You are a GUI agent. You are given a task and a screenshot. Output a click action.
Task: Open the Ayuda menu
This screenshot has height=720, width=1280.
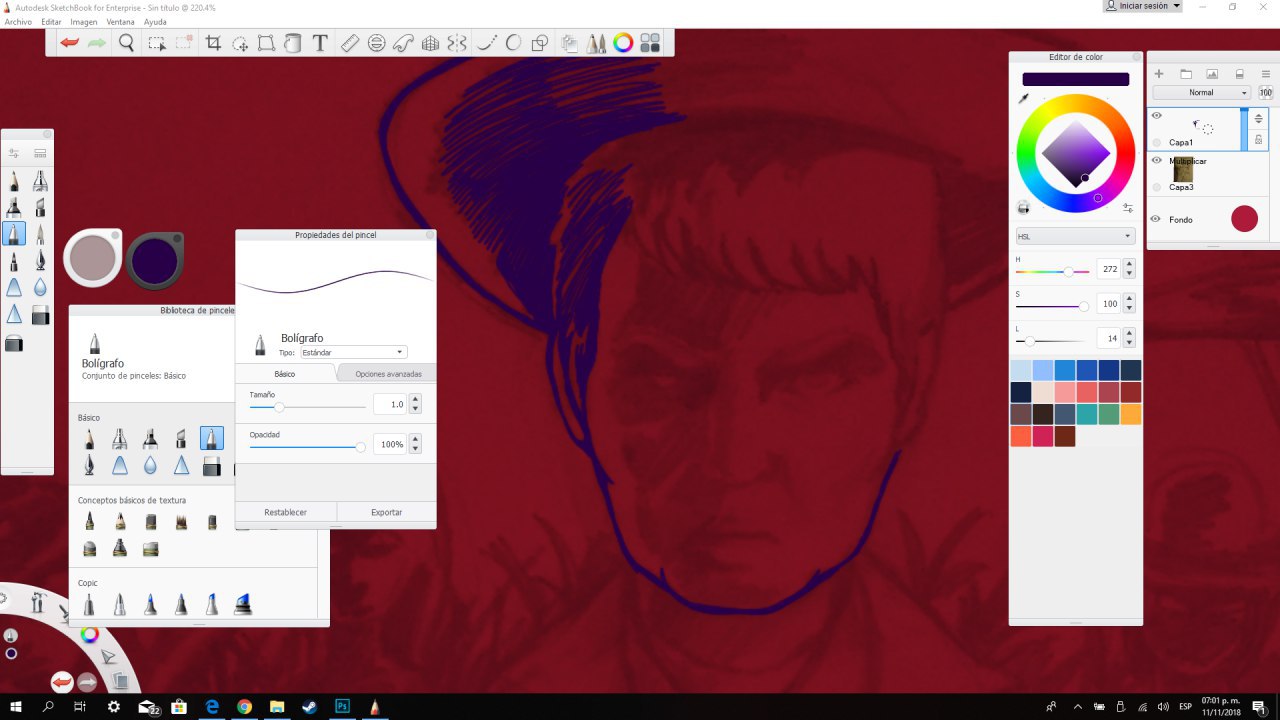point(155,21)
